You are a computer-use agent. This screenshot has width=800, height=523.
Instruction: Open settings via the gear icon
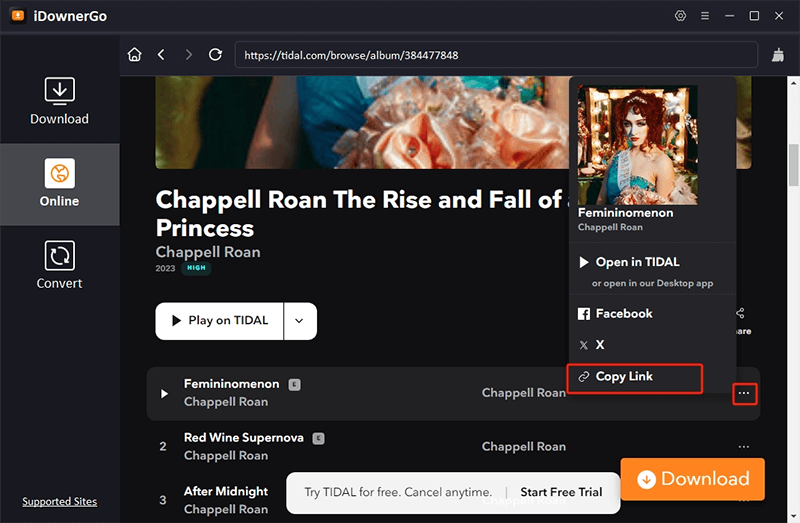click(x=681, y=16)
